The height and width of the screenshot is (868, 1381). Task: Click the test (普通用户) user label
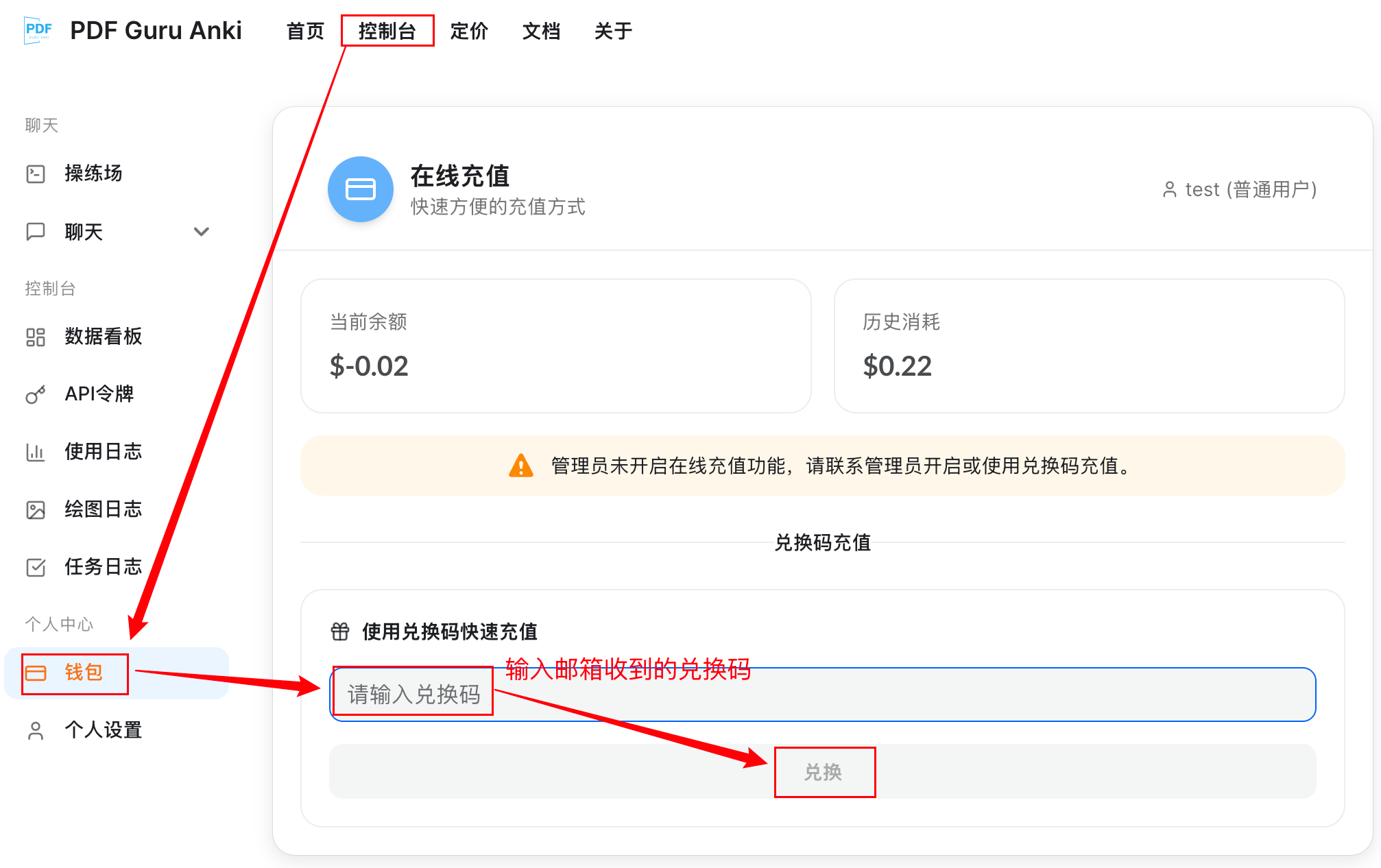(x=1240, y=189)
